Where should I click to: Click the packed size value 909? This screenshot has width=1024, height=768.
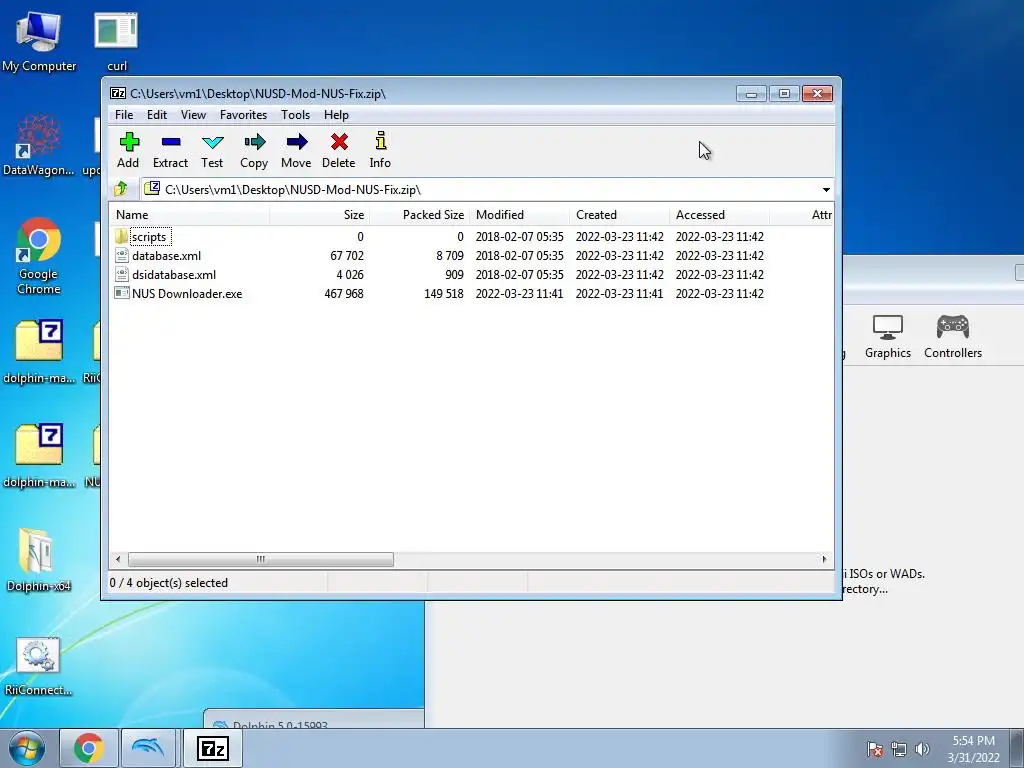click(x=454, y=274)
